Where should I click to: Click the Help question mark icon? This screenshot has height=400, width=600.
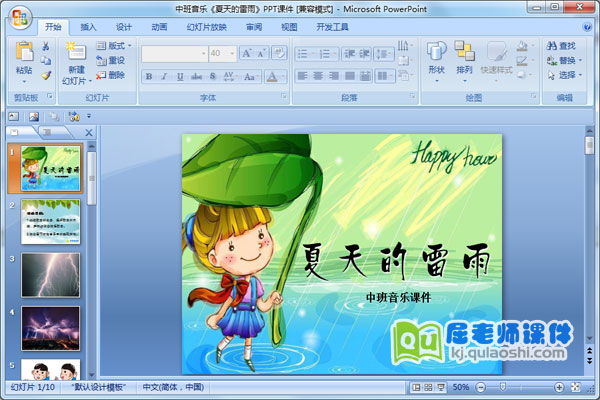pos(587,27)
